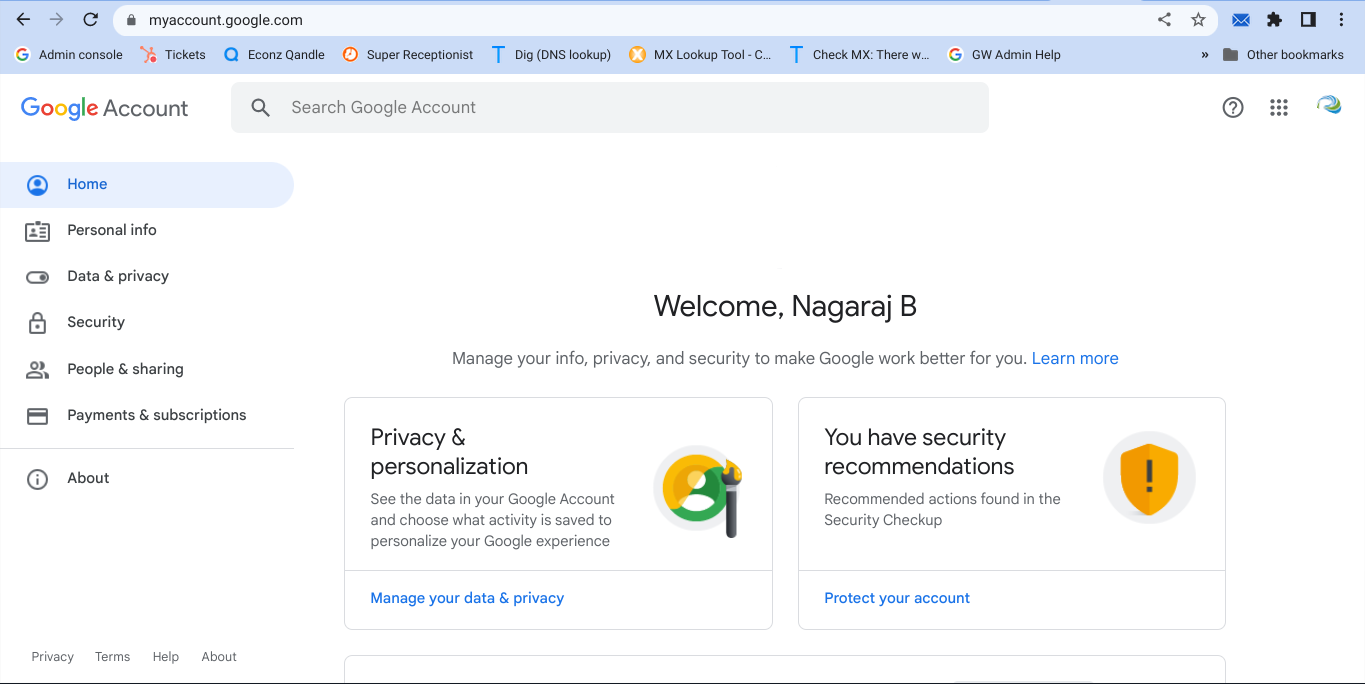Open the Super Receptionist bookmark
The height and width of the screenshot is (684, 1365).
pyautogui.click(x=408, y=55)
